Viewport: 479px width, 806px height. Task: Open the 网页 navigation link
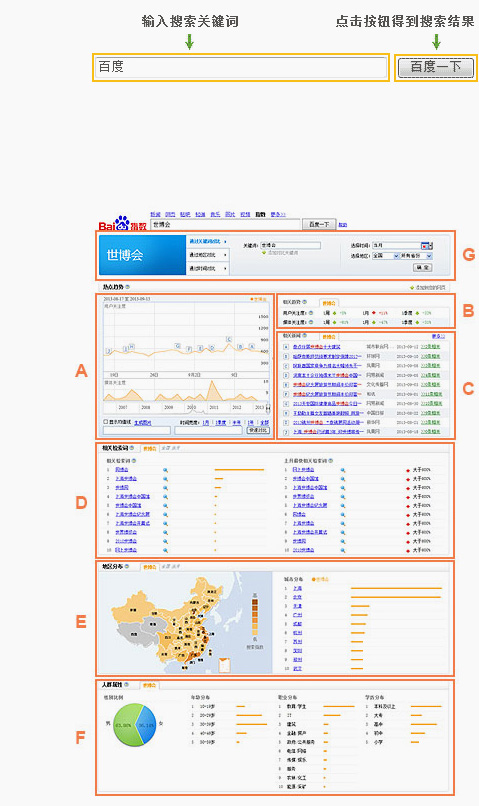[170, 214]
